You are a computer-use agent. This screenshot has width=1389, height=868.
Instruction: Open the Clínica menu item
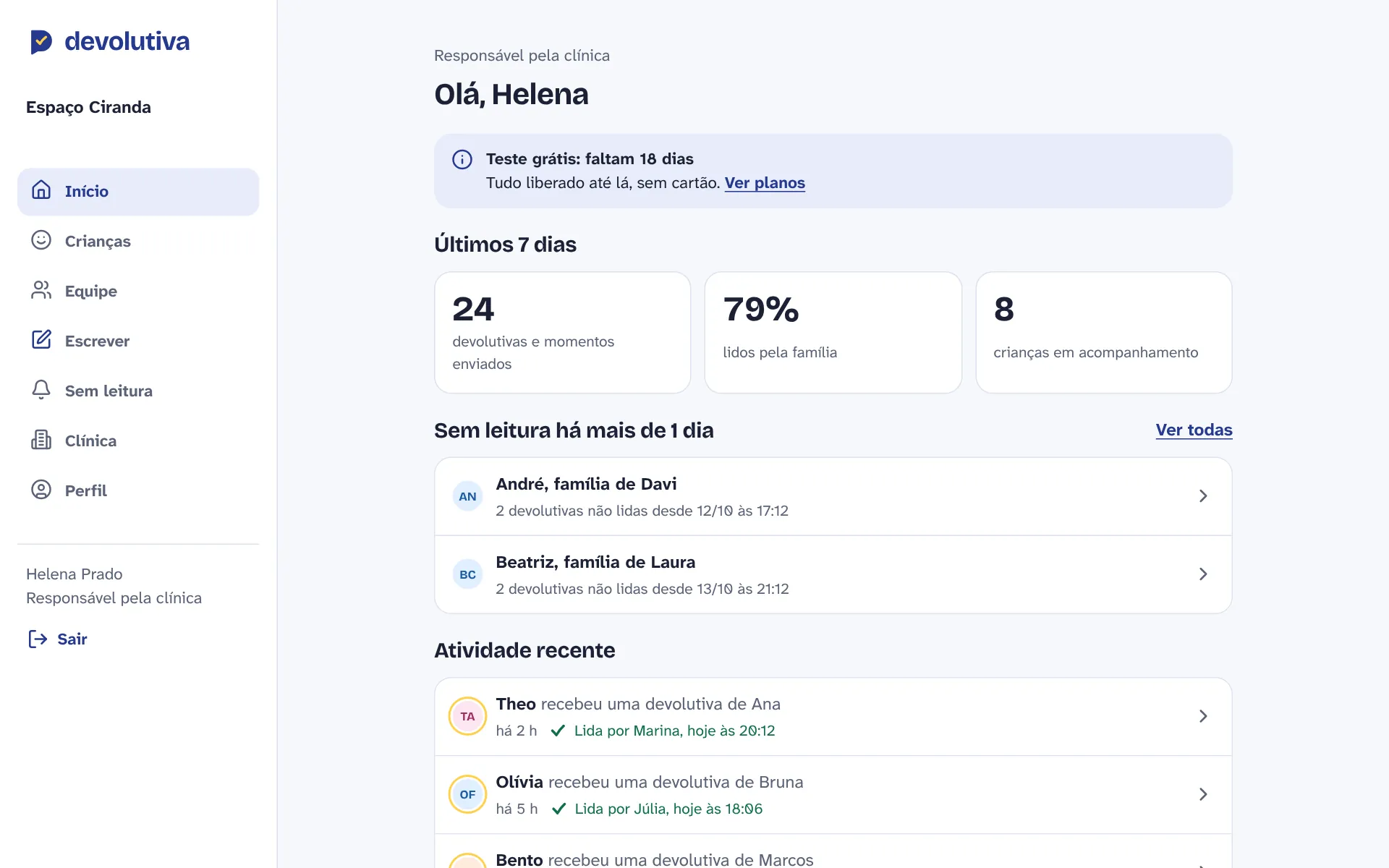click(138, 441)
